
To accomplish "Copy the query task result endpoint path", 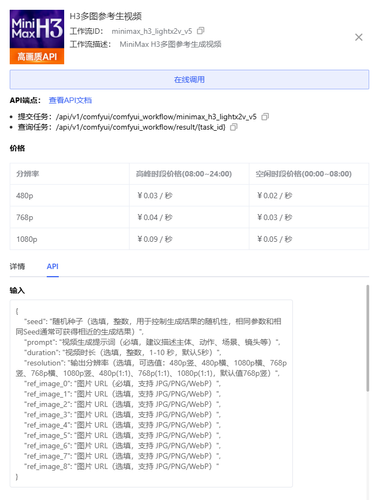I will 234,127.
